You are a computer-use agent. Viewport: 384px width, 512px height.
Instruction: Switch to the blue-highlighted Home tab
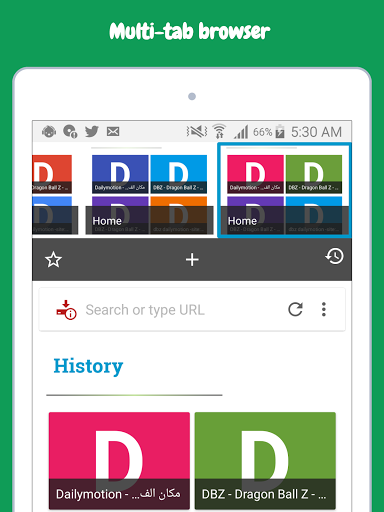coord(284,190)
